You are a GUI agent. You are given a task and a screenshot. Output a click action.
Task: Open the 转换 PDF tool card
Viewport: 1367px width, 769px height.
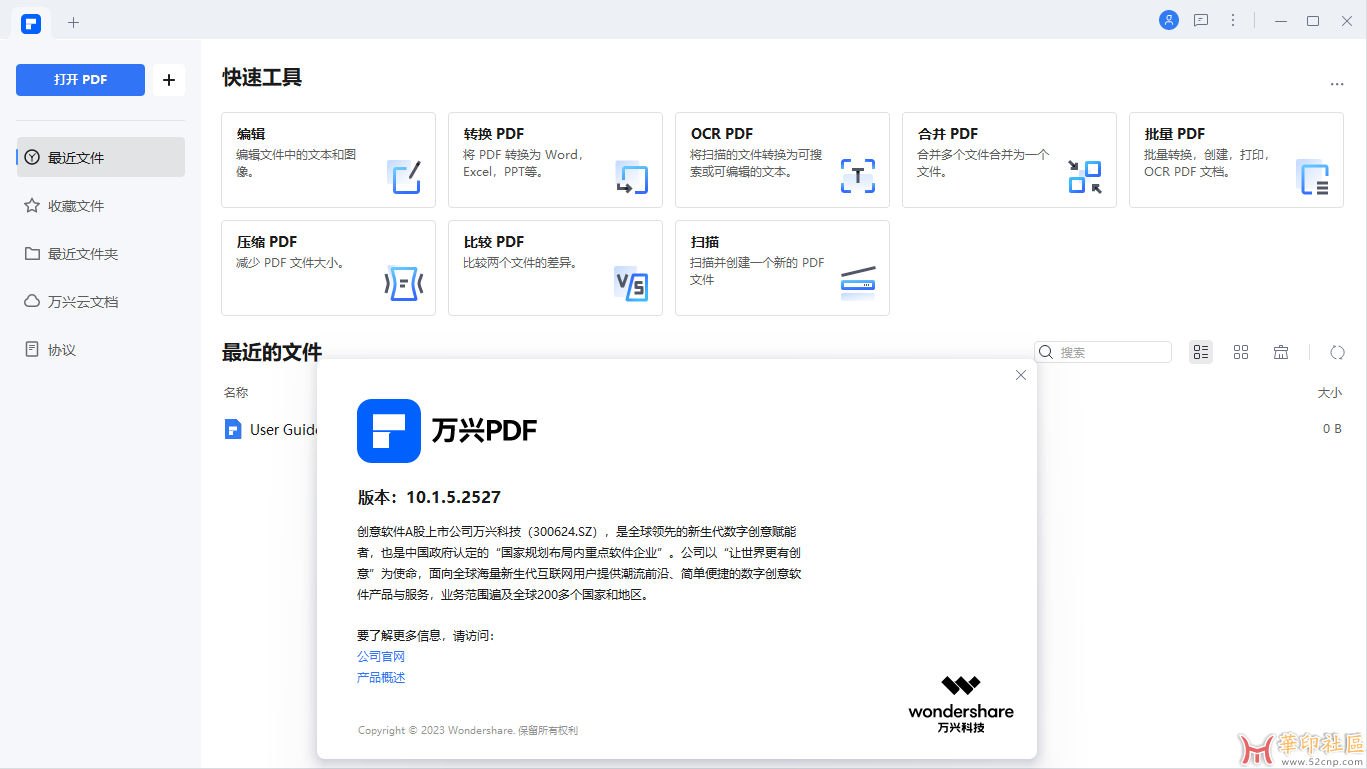(555, 160)
